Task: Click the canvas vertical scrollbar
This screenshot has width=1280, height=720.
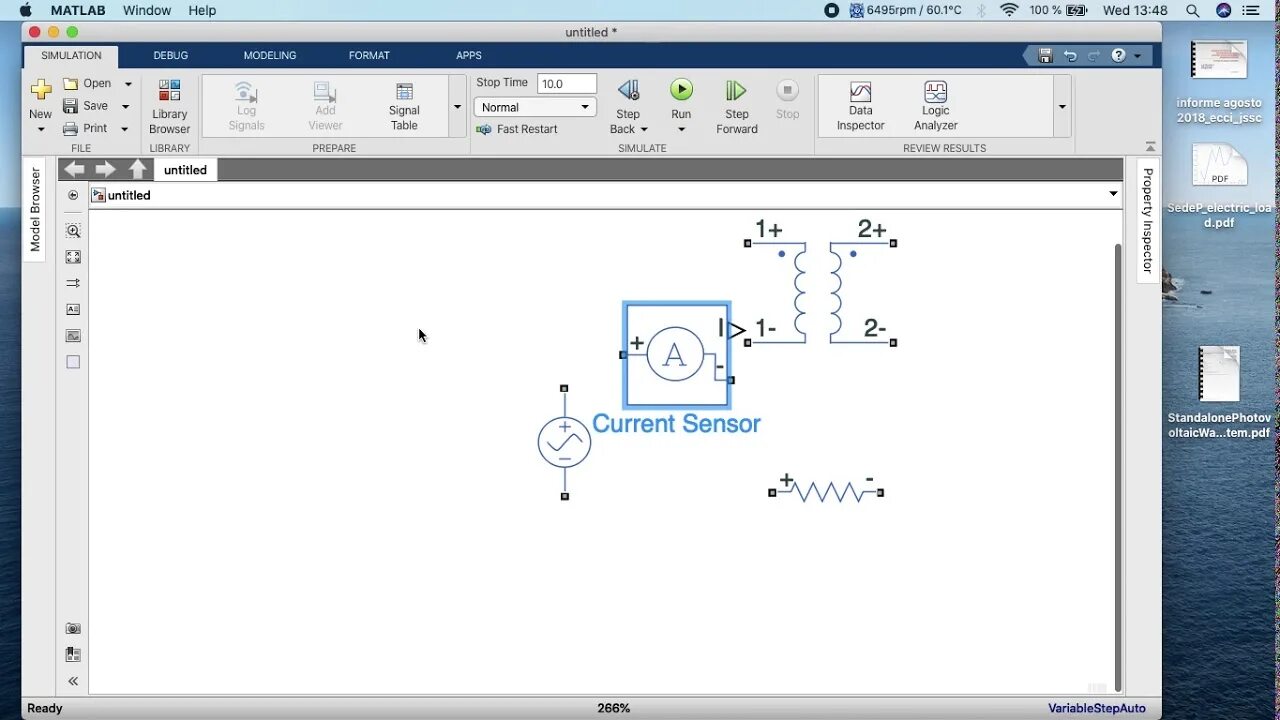Action: (1119, 465)
